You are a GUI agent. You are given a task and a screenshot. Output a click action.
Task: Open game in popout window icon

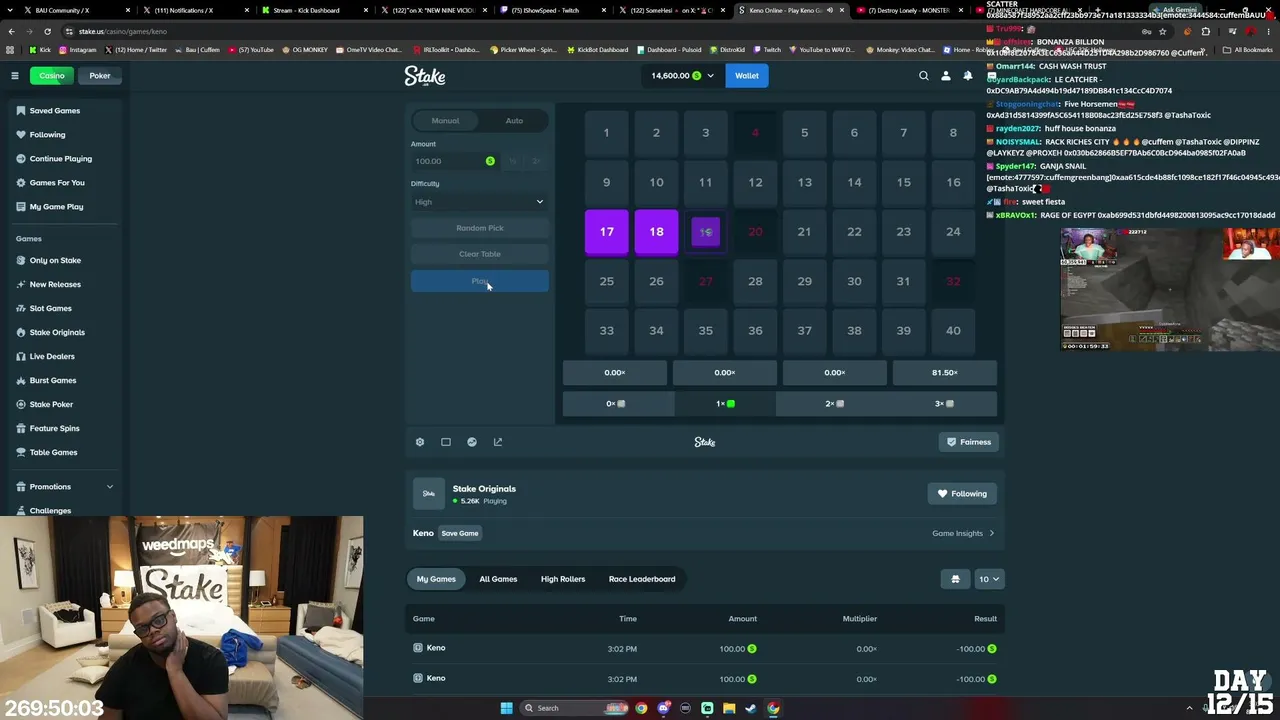point(498,442)
